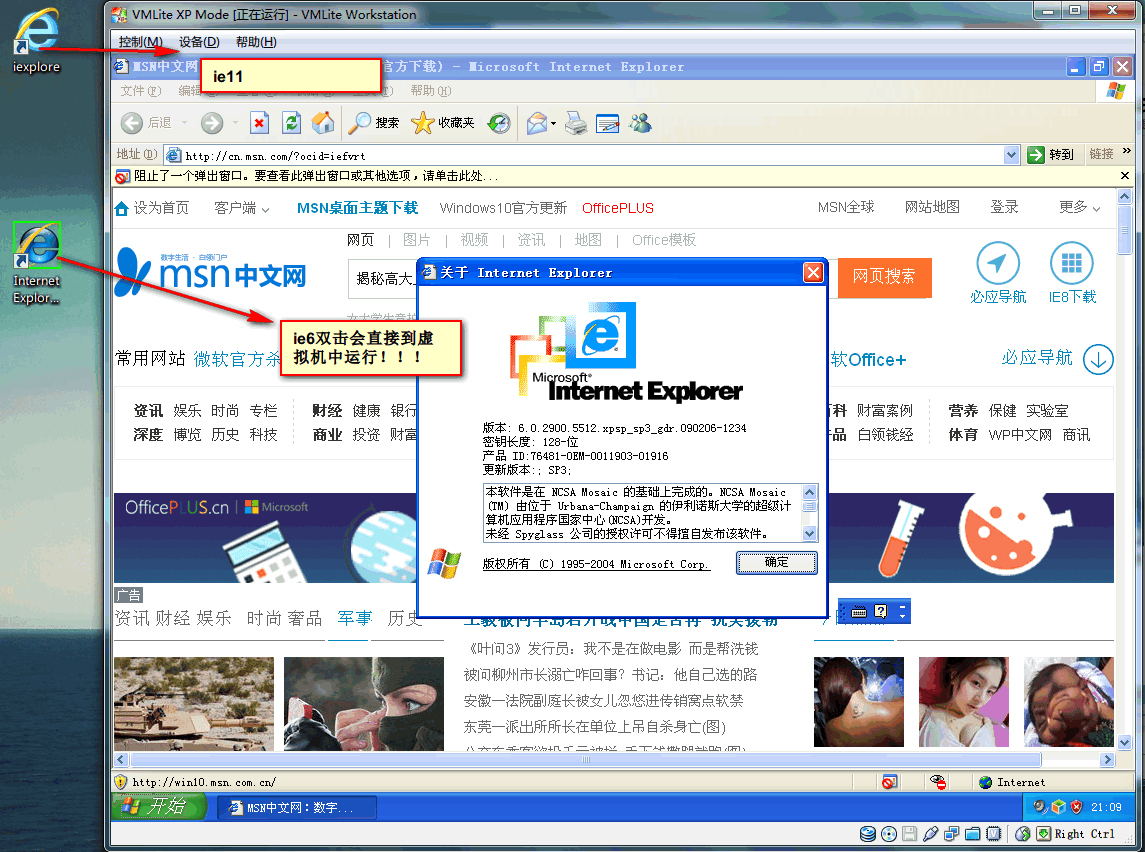Switch to 视频 search tab

point(474,239)
